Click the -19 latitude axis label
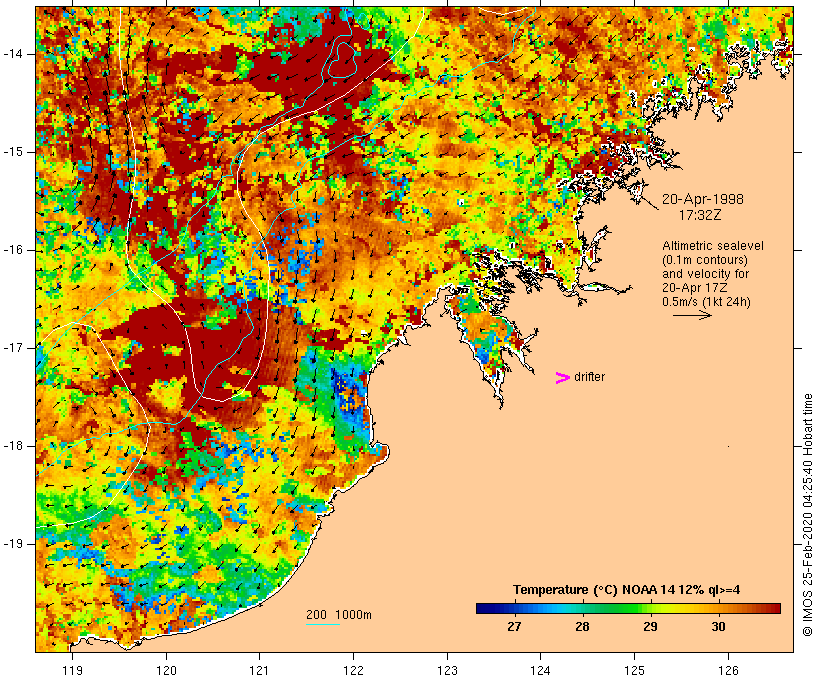 pos(13,544)
